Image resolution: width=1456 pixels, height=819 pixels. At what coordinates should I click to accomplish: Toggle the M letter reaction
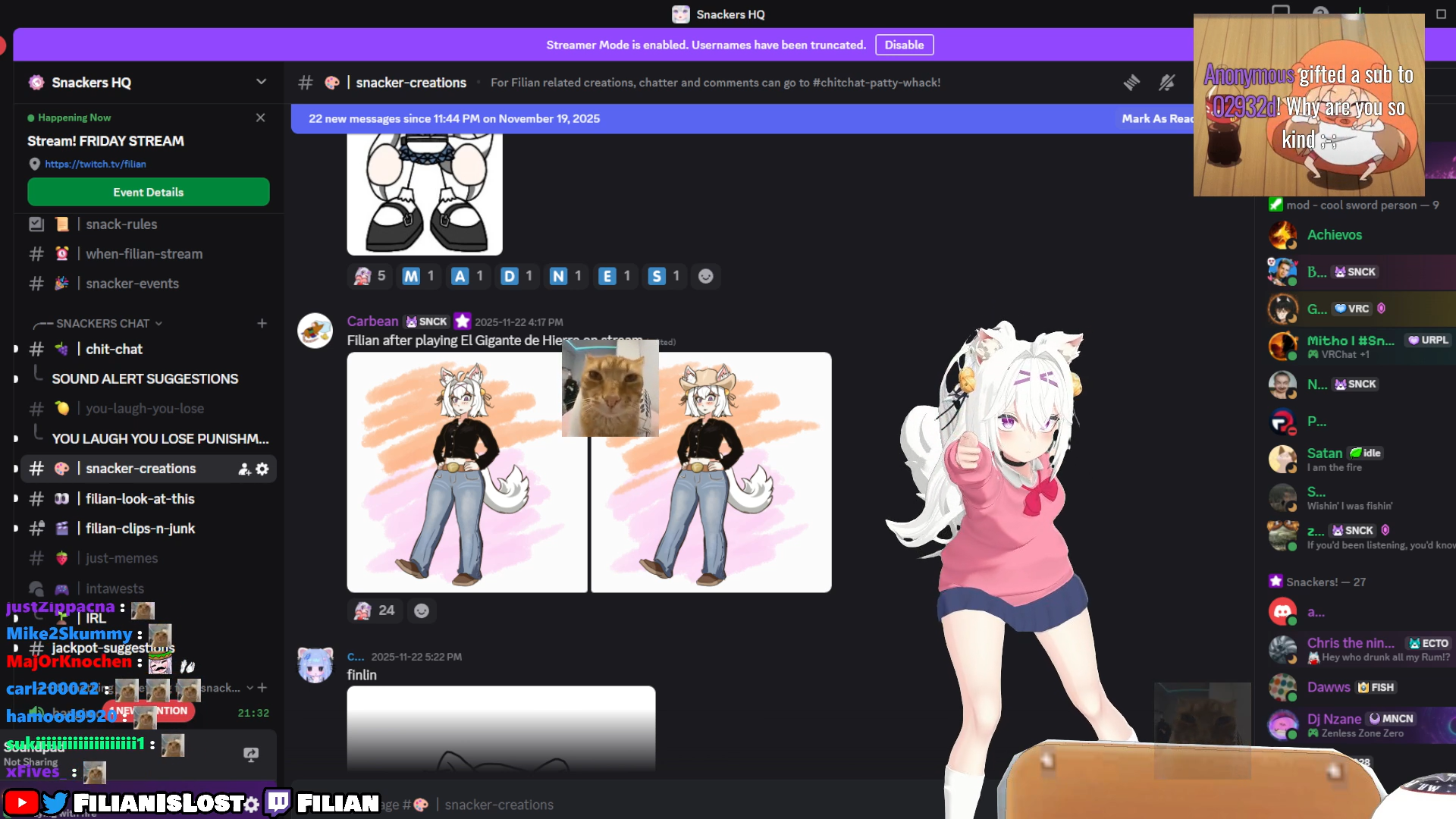419,276
